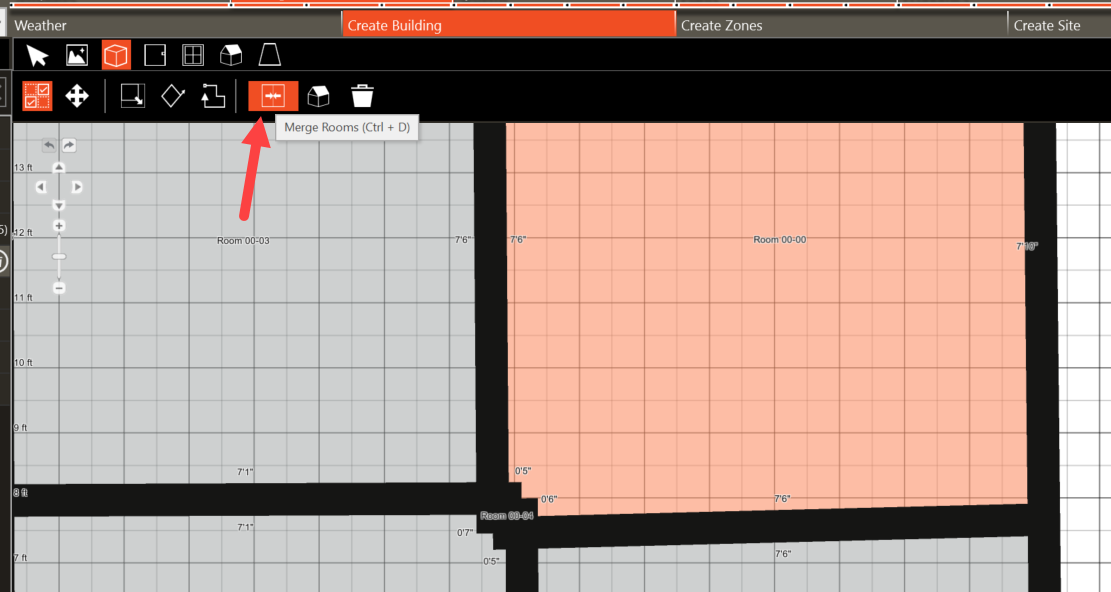1111x592 pixels.
Task: Pan the canvas view right
Action: click(77, 187)
